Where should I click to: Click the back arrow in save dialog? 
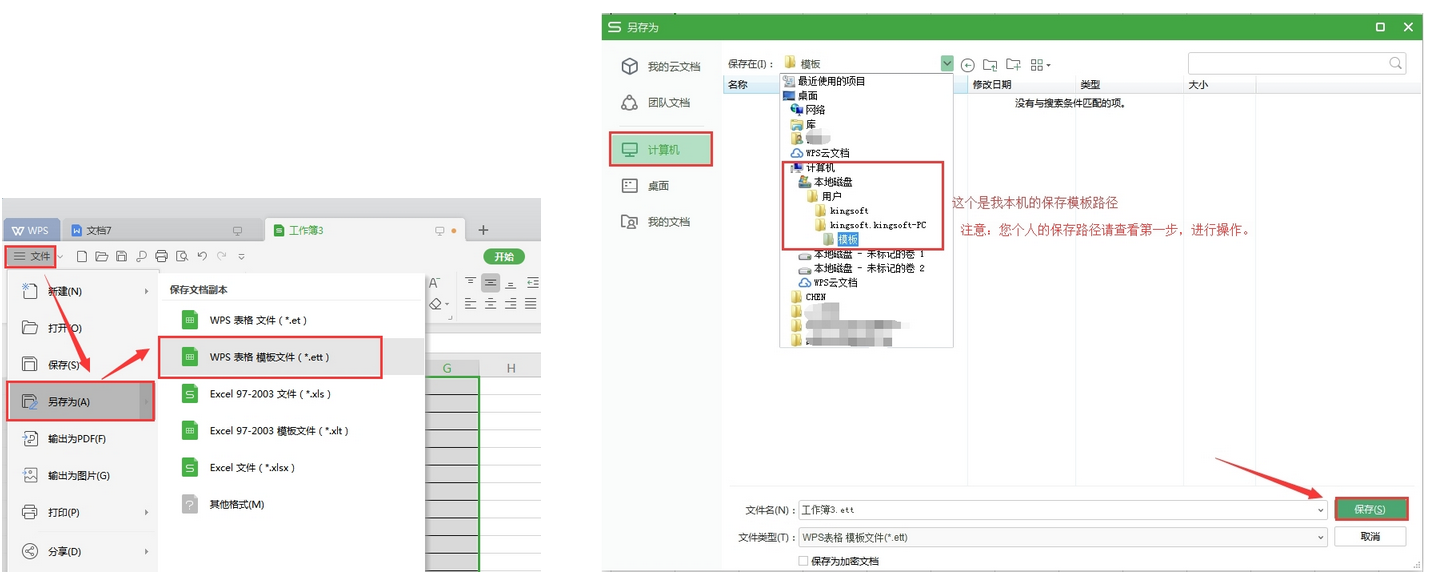coord(967,65)
